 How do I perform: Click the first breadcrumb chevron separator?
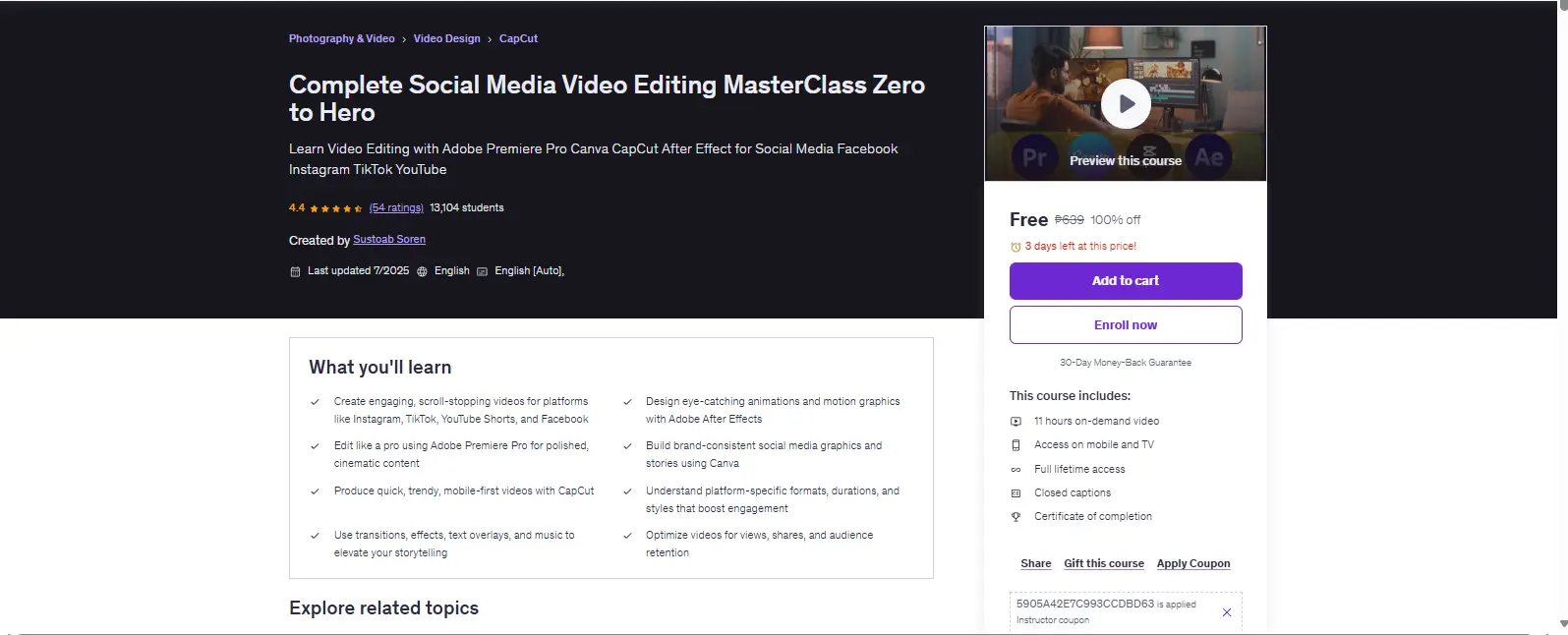click(404, 40)
